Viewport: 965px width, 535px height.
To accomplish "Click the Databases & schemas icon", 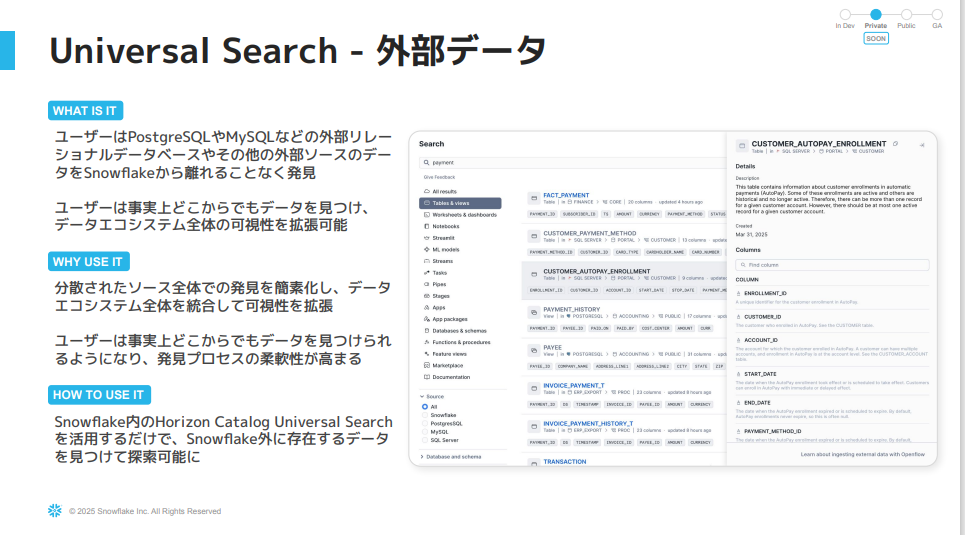I will tap(426, 331).
